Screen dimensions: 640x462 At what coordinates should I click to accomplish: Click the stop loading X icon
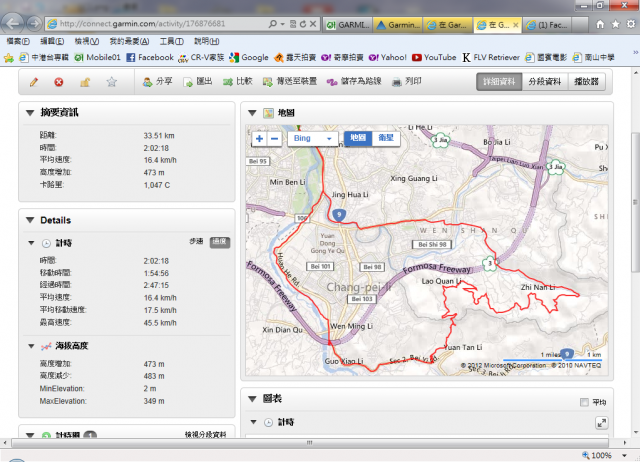tap(313, 24)
